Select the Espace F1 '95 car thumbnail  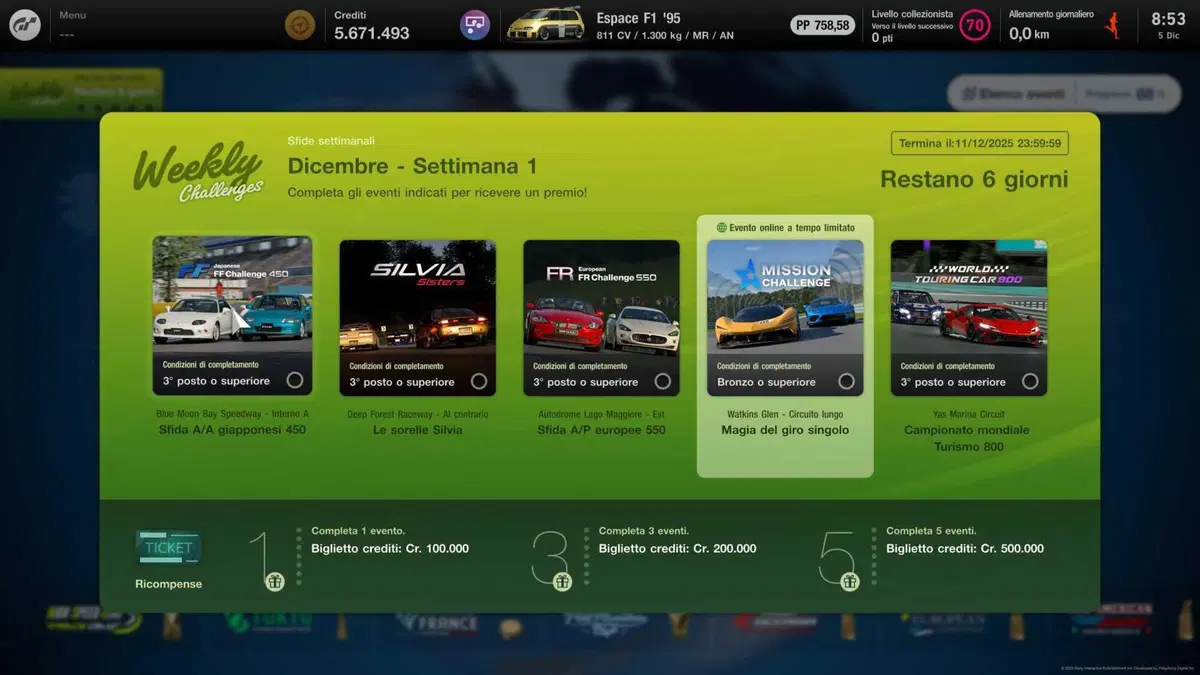[545, 25]
